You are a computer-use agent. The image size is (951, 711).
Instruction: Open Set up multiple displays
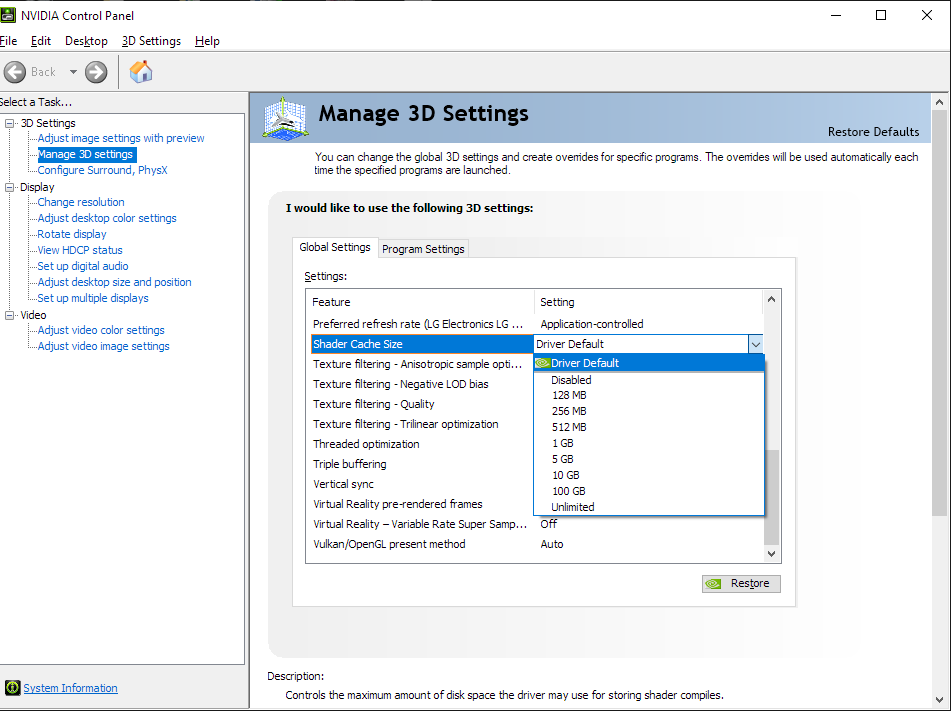(93, 298)
